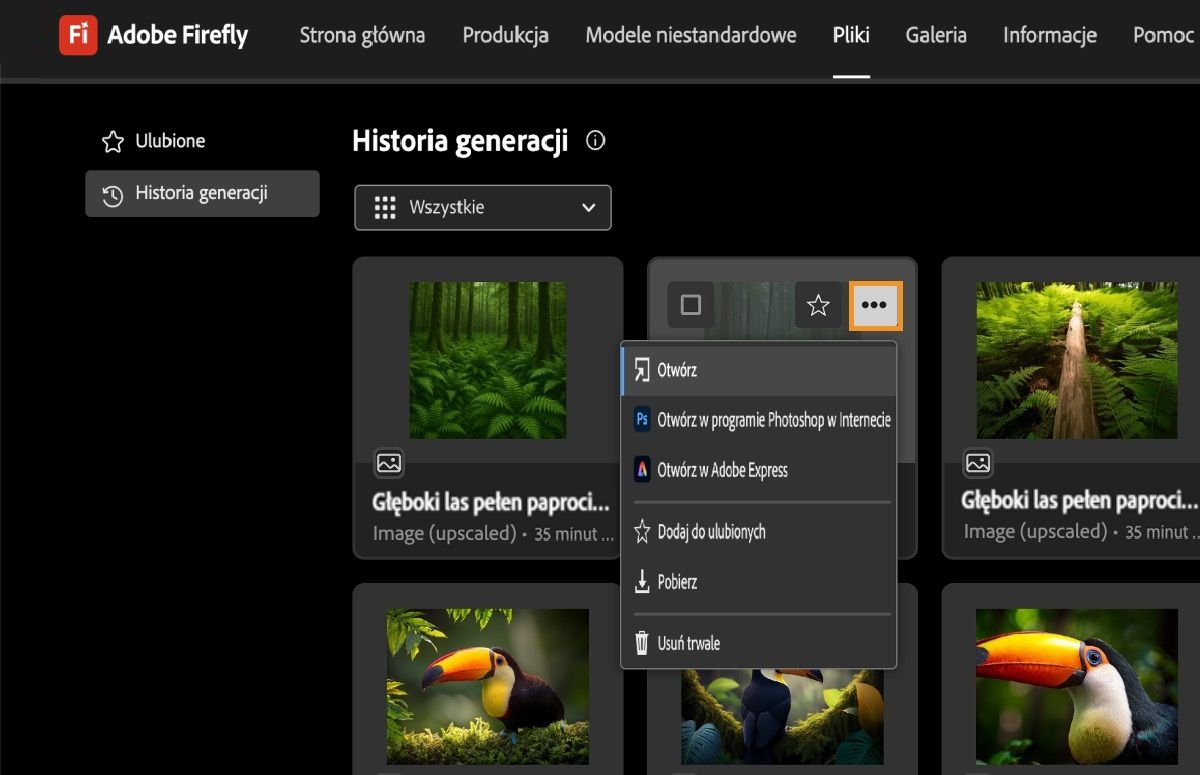Open the Modele niestandardowe tab

point(691,35)
